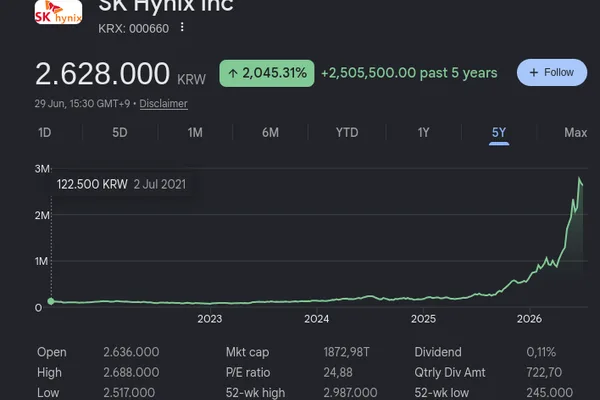The width and height of the screenshot is (600, 400).
Task: Click the 52-wk high value 2.987.000
Action: 350,392
